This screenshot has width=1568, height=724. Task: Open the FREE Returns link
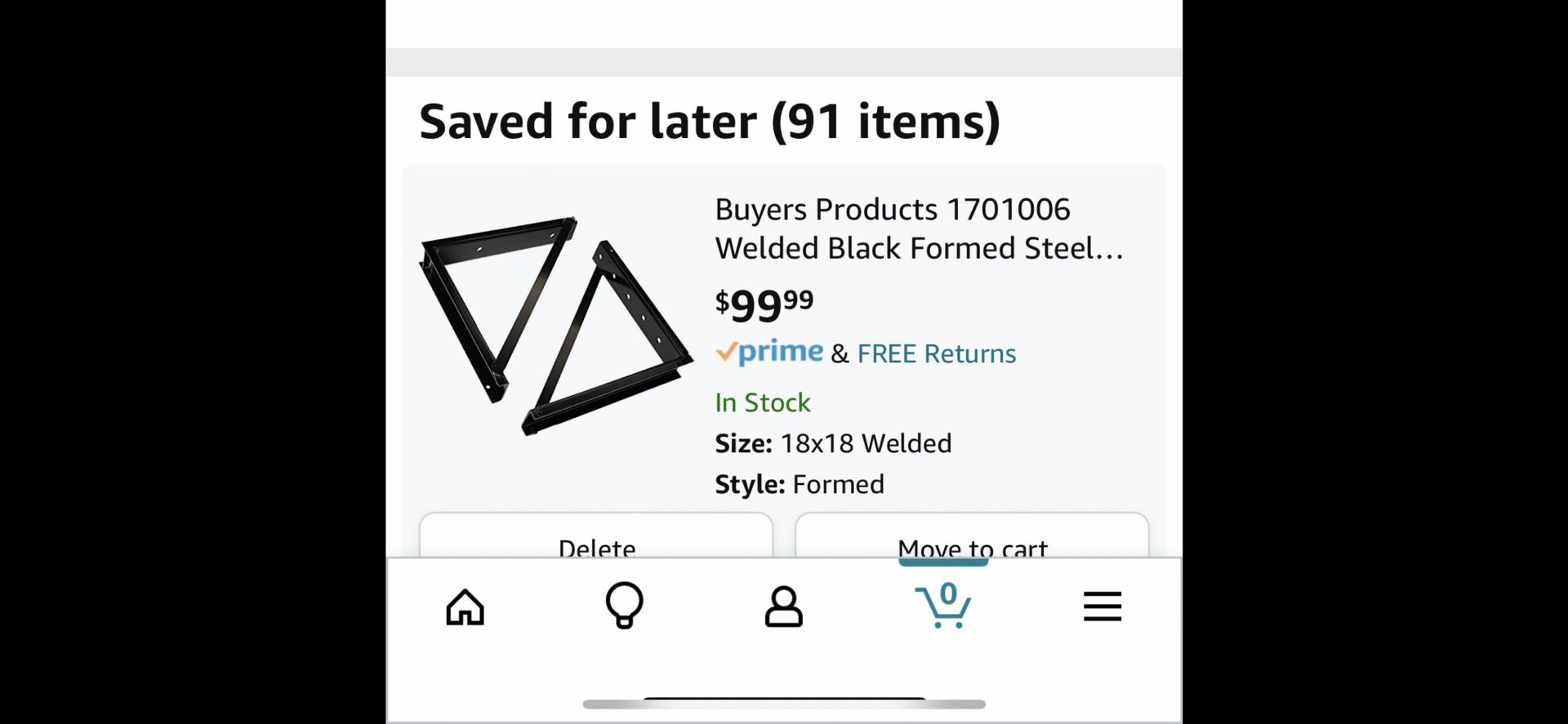(x=936, y=353)
